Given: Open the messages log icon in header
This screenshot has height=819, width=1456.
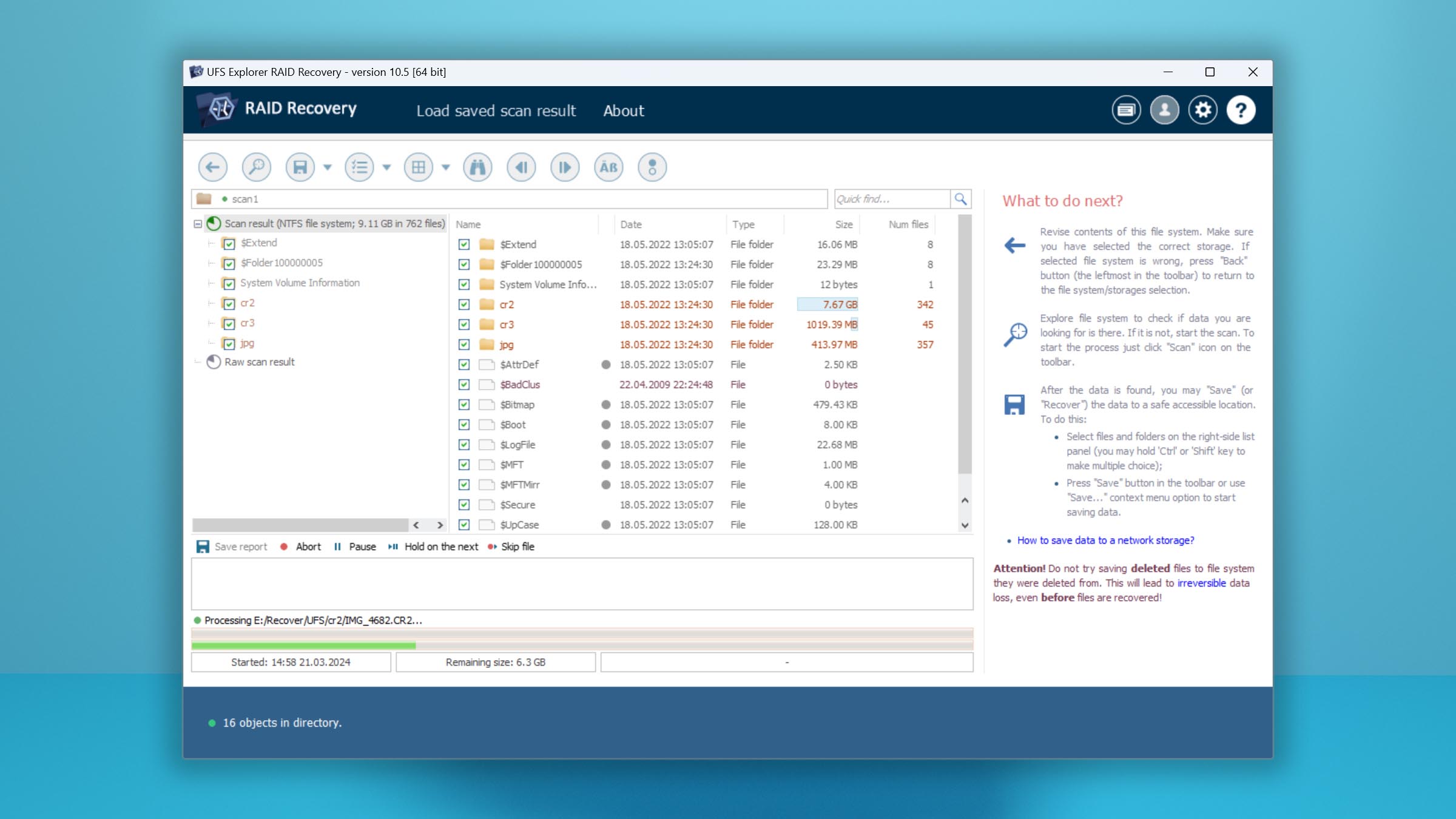Looking at the screenshot, I should pyautogui.click(x=1126, y=110).
